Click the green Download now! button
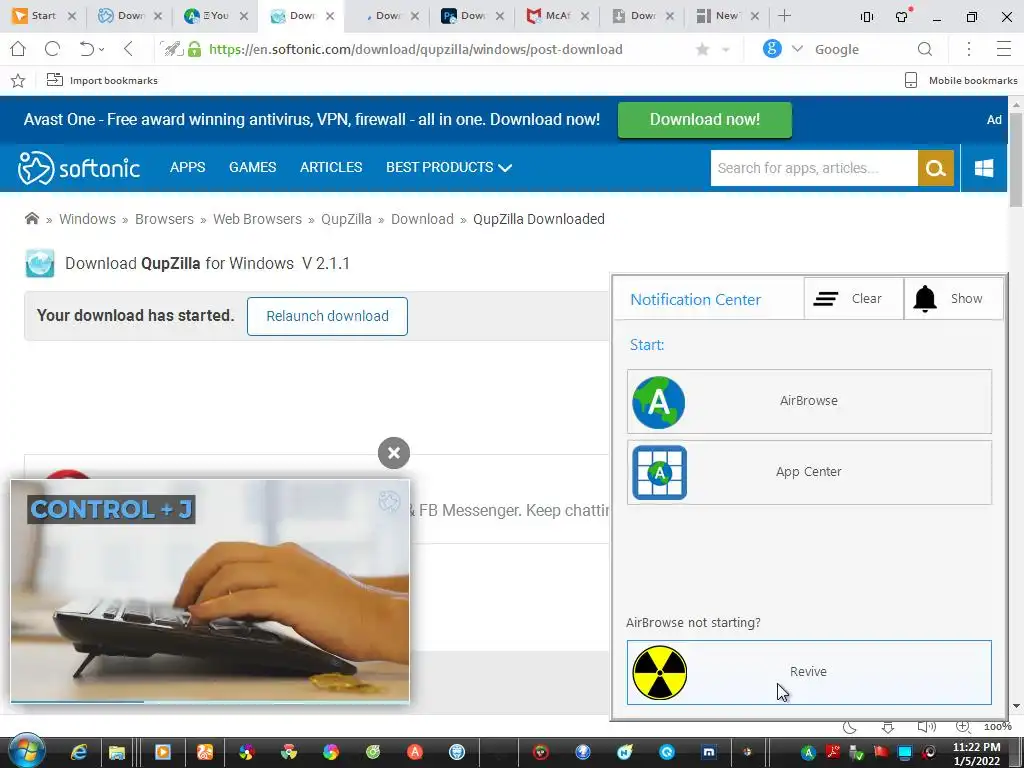Viewport: 1024px width, 768px height. [x=705, y=120]
